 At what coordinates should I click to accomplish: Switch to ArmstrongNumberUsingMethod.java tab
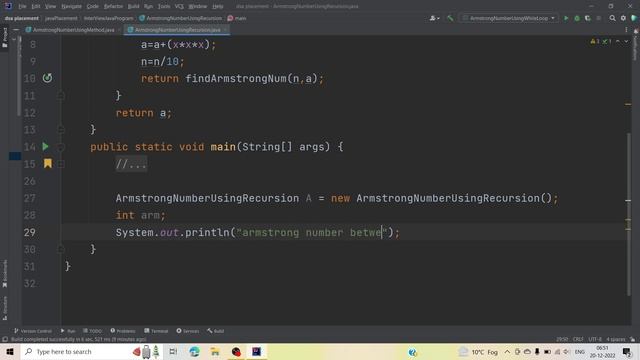coord(73,30)
